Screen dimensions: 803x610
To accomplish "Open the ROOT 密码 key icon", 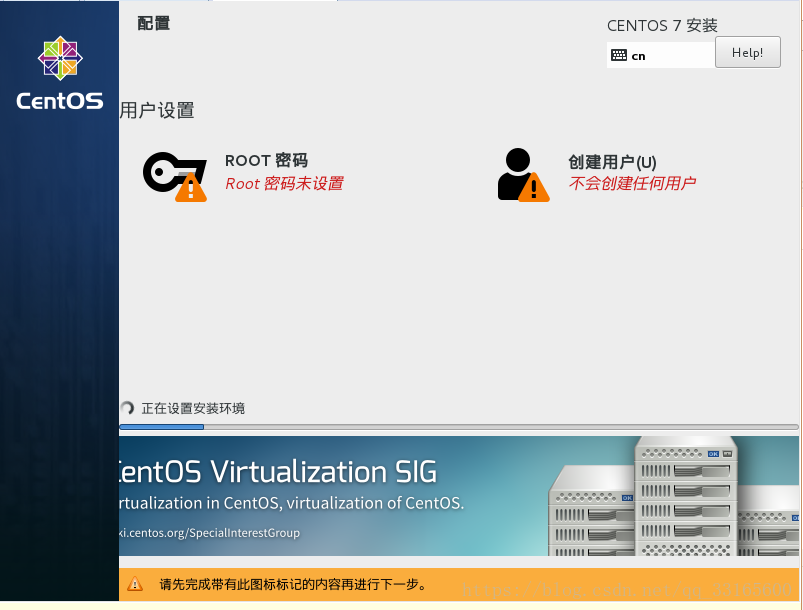I will click(x=175, y=177).
